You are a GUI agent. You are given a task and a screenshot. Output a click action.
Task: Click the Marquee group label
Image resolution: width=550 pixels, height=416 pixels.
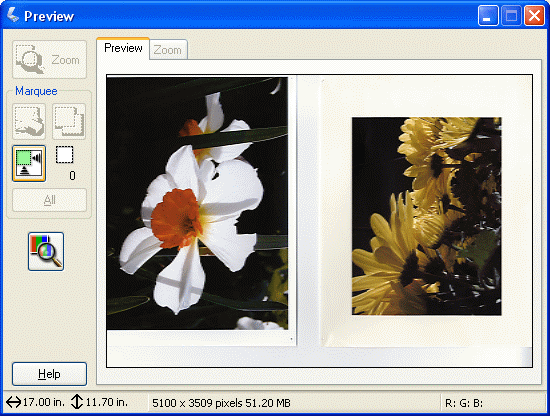(x=36, y=91)
